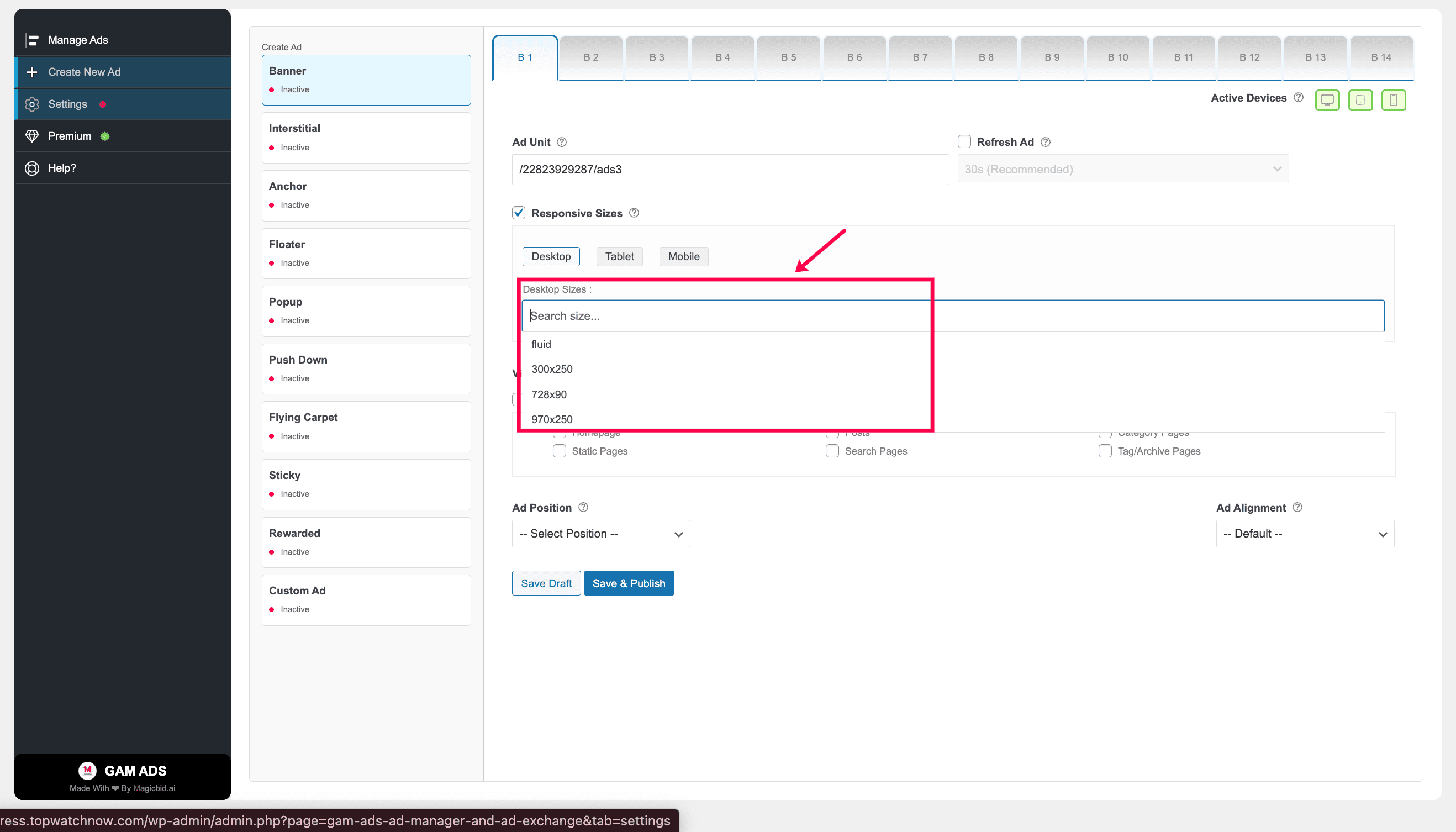Choose fluid from the size list
The height and width of the screenshot is (832, 1456).
tap(953, 344)
